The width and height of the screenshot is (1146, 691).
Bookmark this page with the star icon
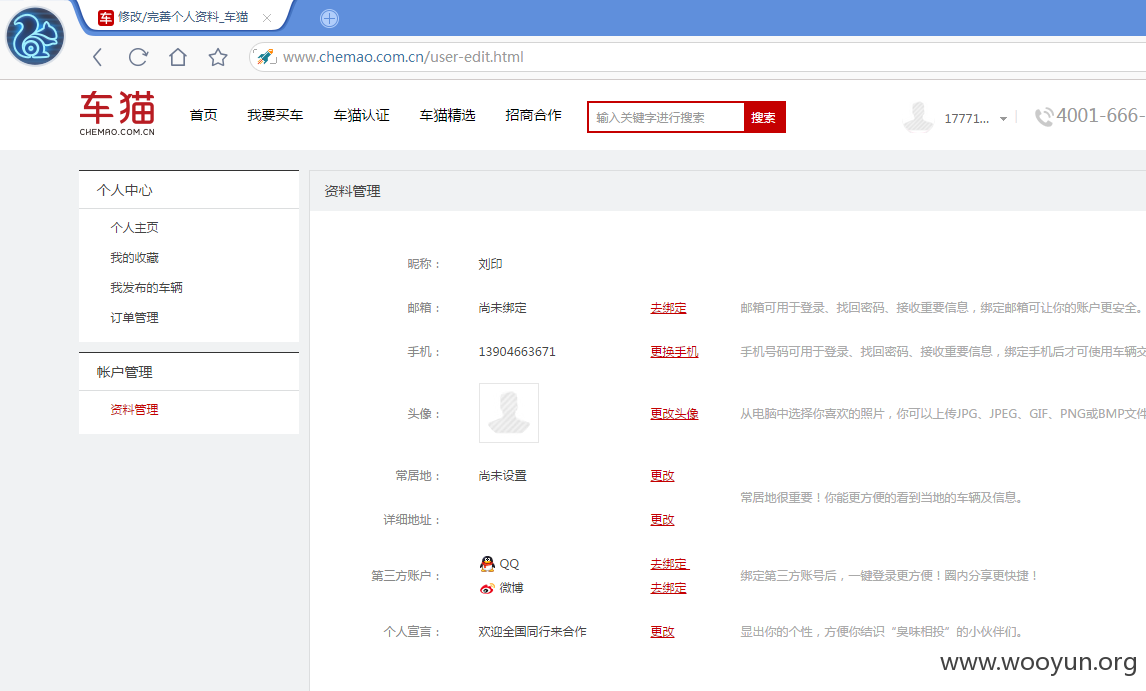click(x=218, y=57)
